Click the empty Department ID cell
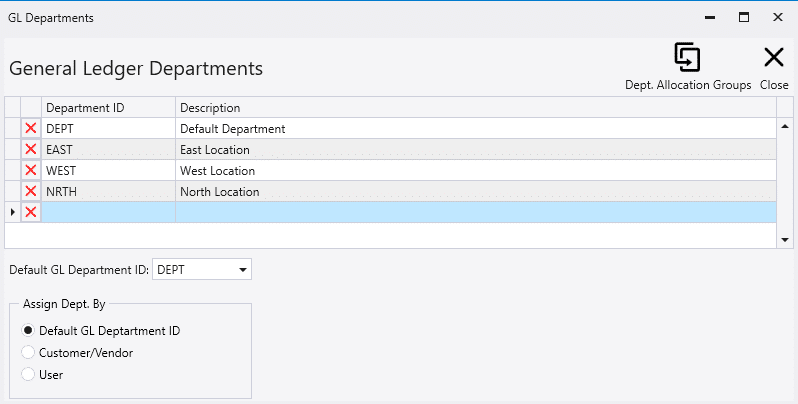 coord(108,212)
